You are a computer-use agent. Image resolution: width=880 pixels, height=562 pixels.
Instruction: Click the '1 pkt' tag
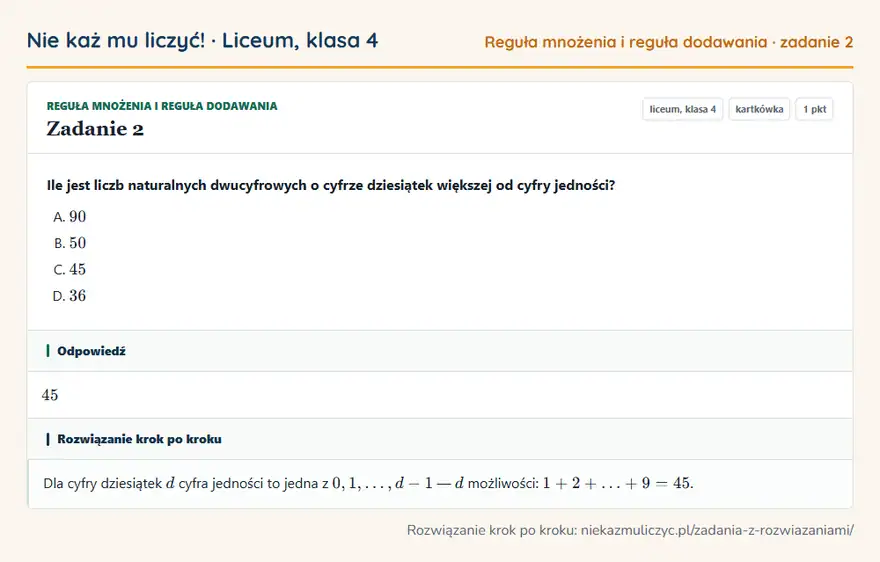(x=814, y=109)
